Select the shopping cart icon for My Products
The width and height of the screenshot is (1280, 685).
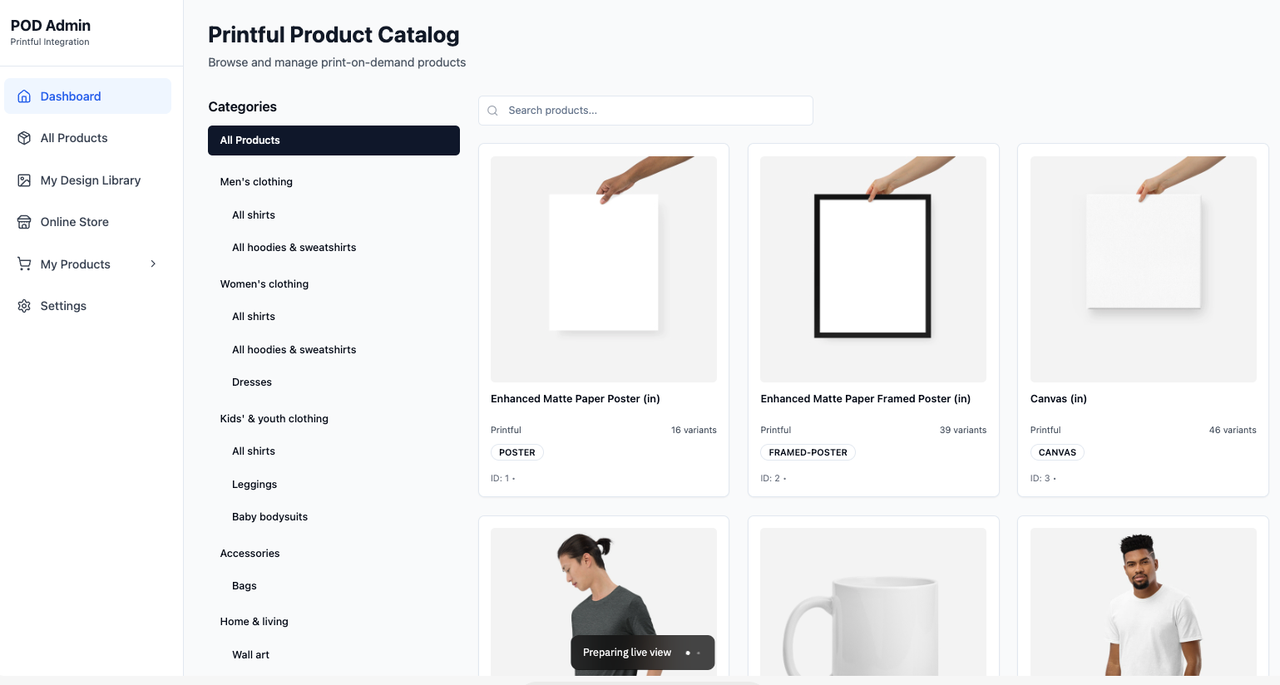23,264
